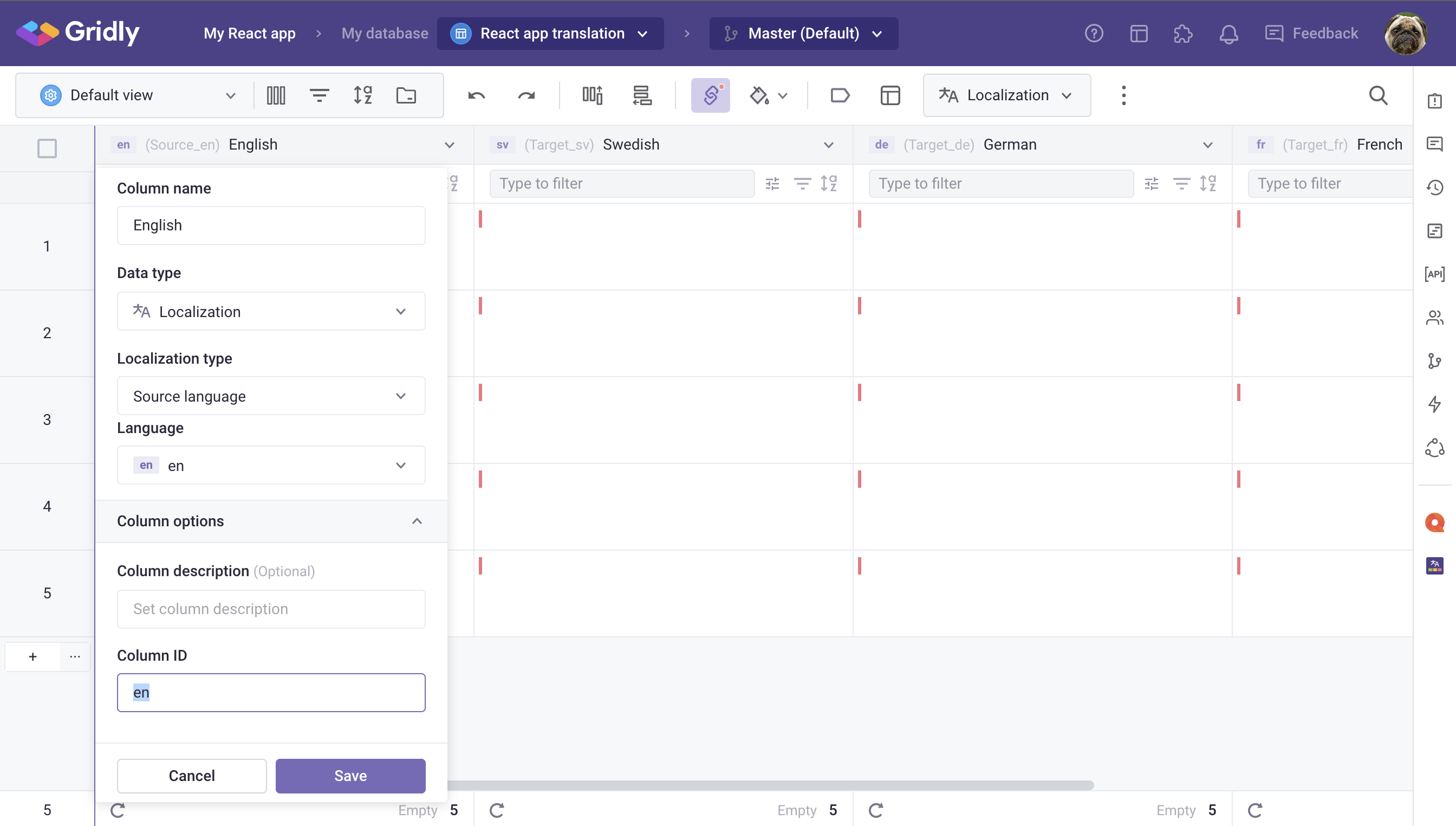Open the API panel in right sidebar
Screen dimensions: 1456x826
point(1434,275)
